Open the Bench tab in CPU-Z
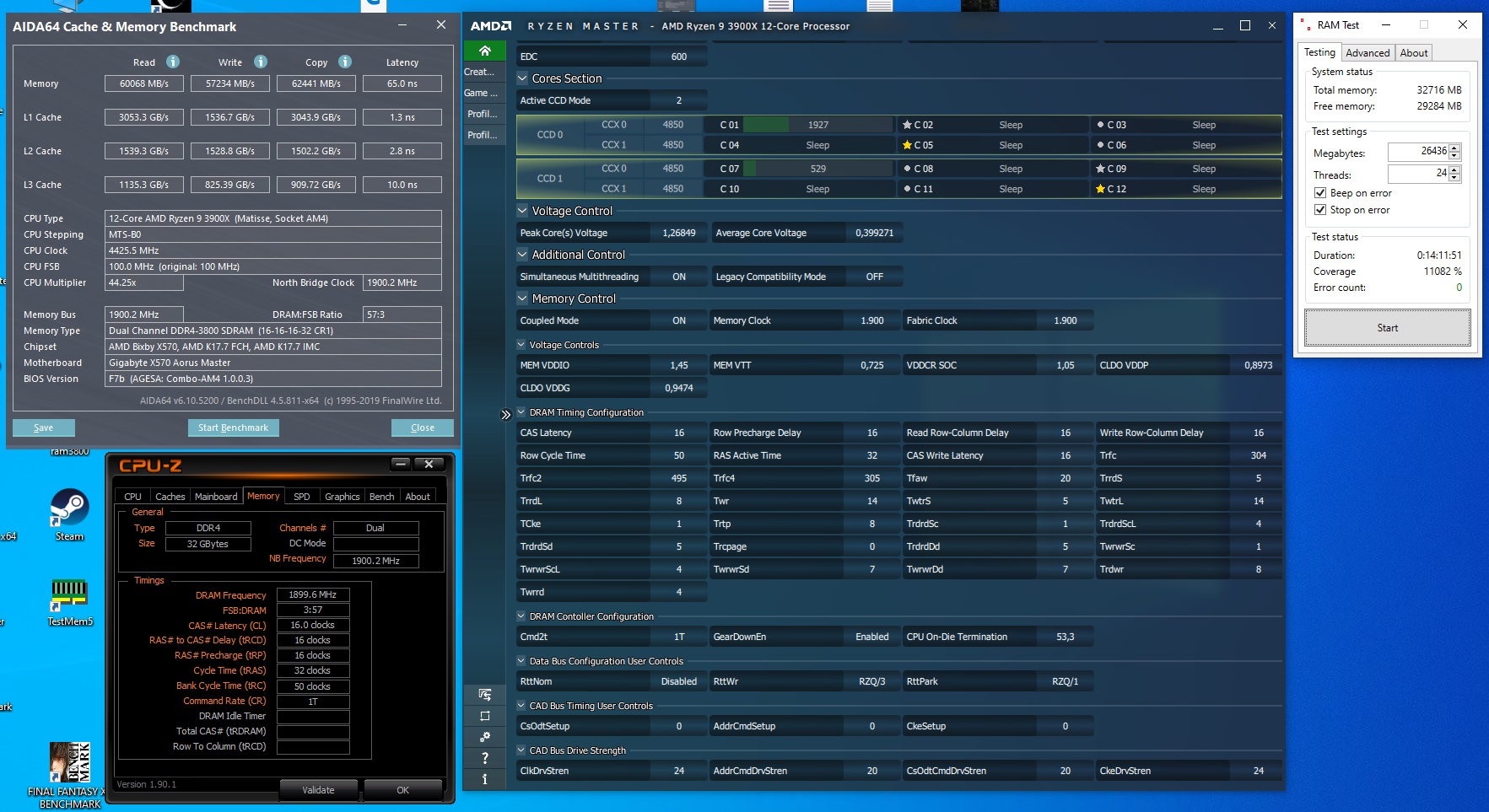This screenshot has width=1489, height=812. (381, 497)
